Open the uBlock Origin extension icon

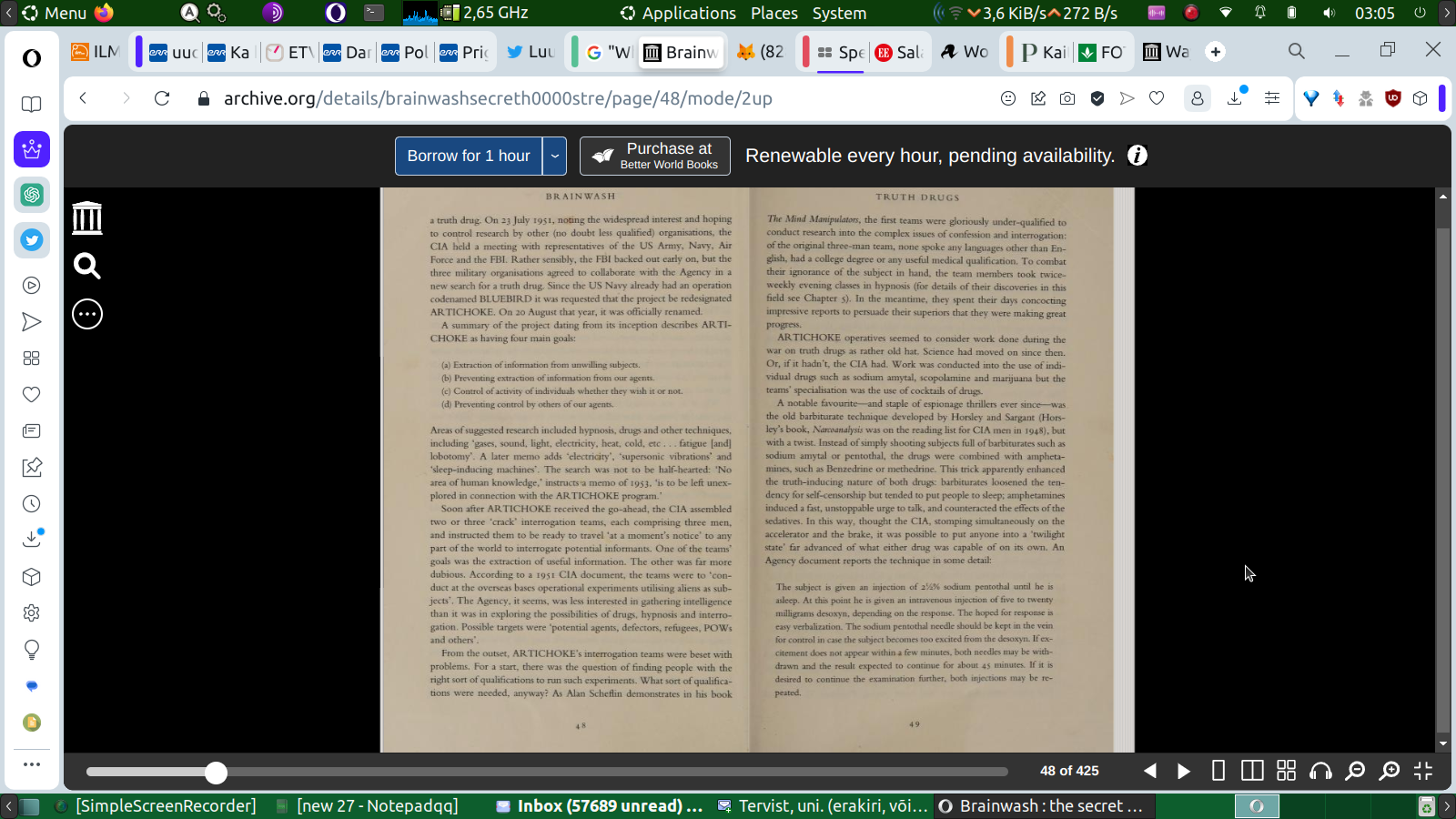point(1392,98)
